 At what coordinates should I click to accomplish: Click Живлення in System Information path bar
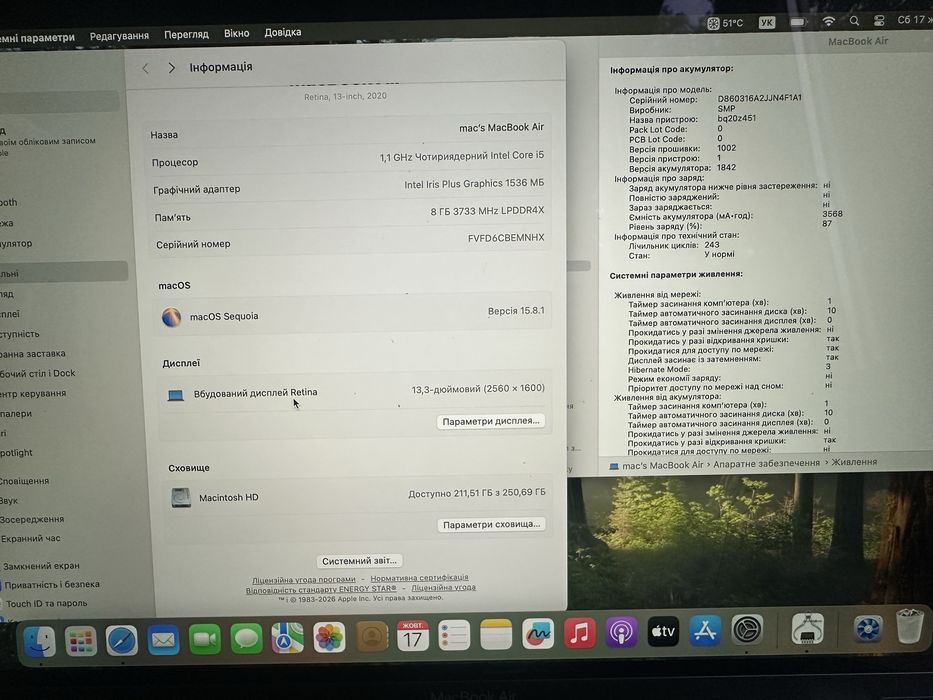click(854, 462)
